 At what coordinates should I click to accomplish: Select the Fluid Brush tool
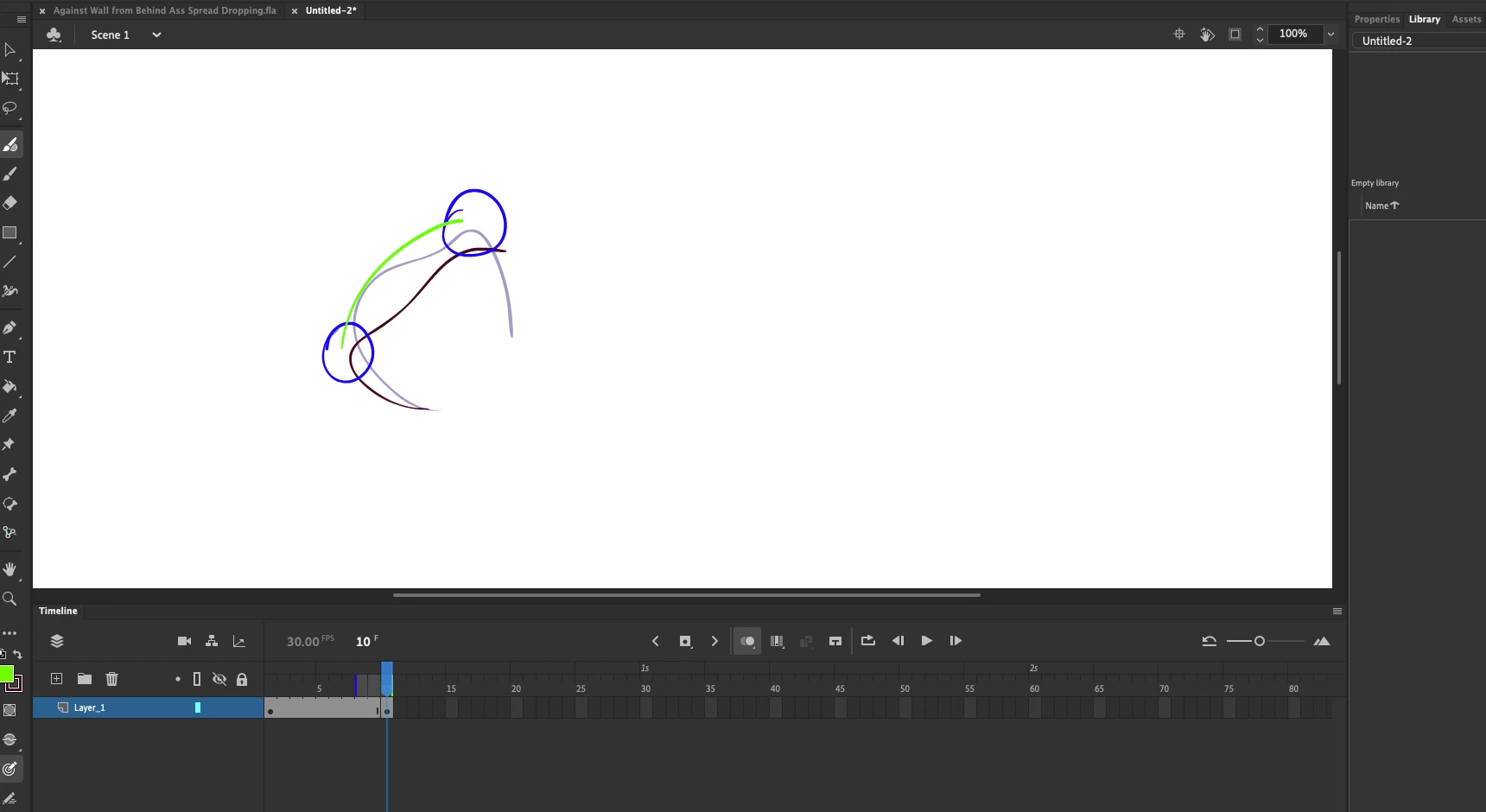click(10, 144)
